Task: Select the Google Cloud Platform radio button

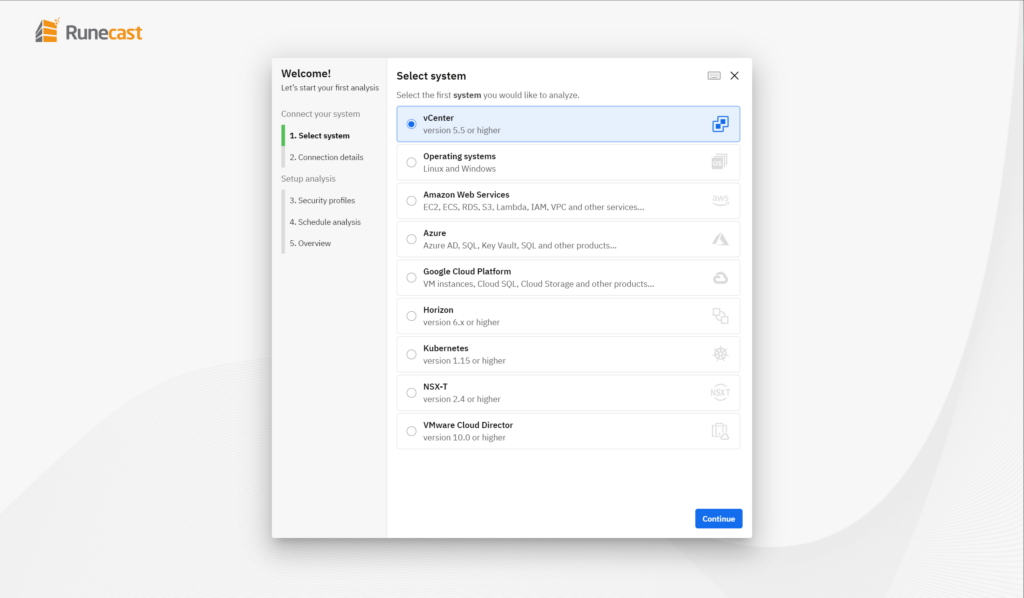Action: 411,277
